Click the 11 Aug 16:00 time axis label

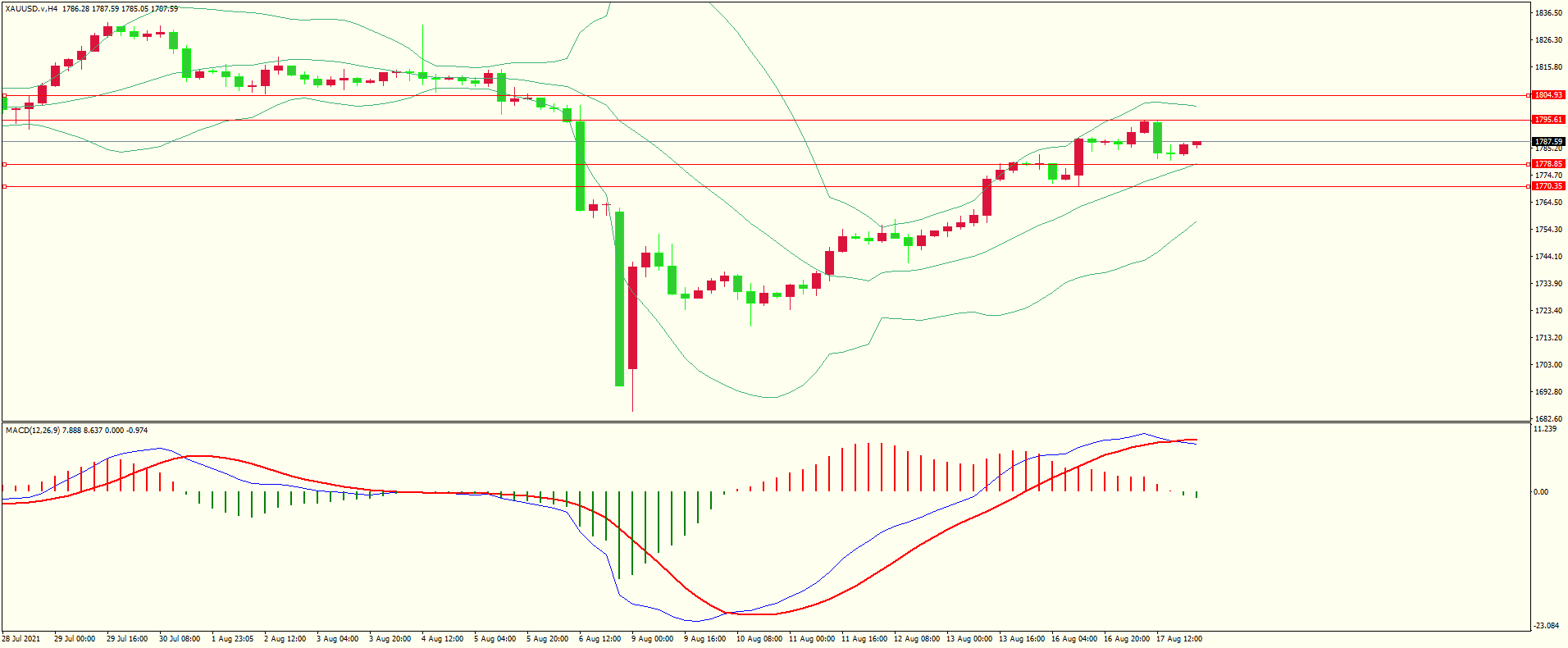pyautogui.click(x=864, y=639)
